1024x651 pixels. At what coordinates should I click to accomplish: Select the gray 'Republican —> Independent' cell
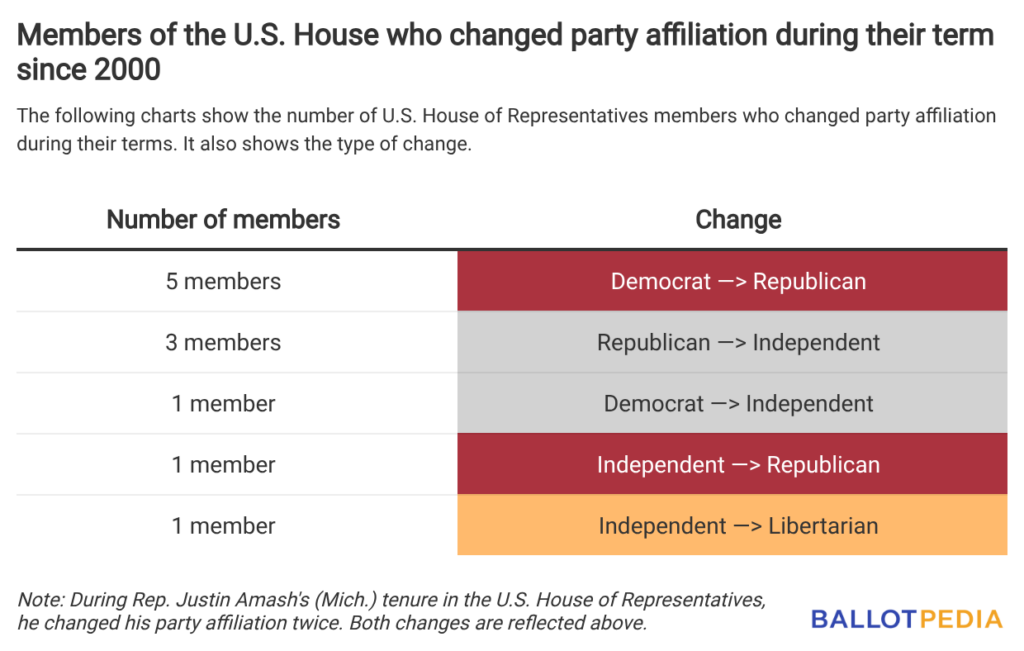coord(738,342)
